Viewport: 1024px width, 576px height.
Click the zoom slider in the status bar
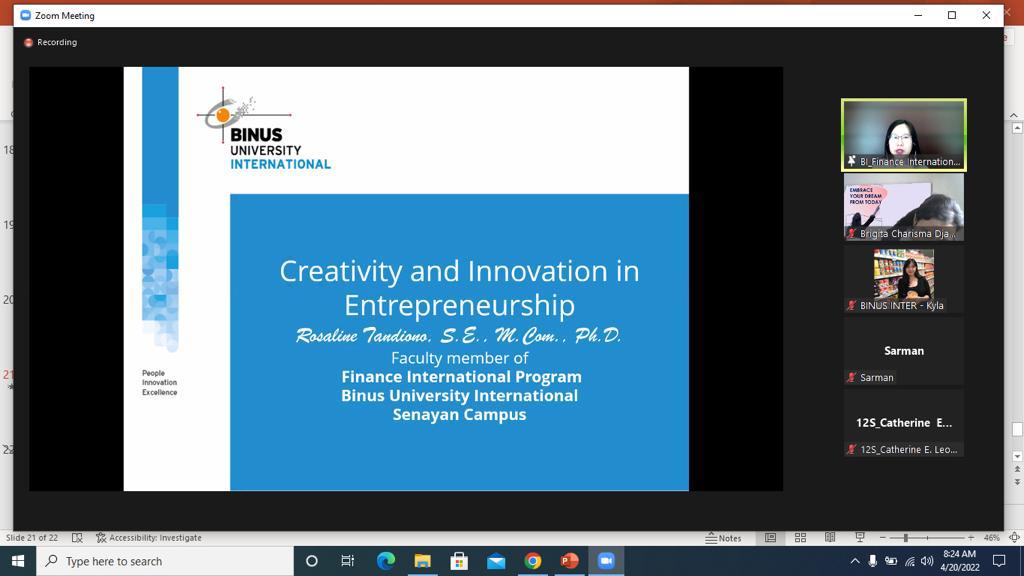click(x=927, y=538)
